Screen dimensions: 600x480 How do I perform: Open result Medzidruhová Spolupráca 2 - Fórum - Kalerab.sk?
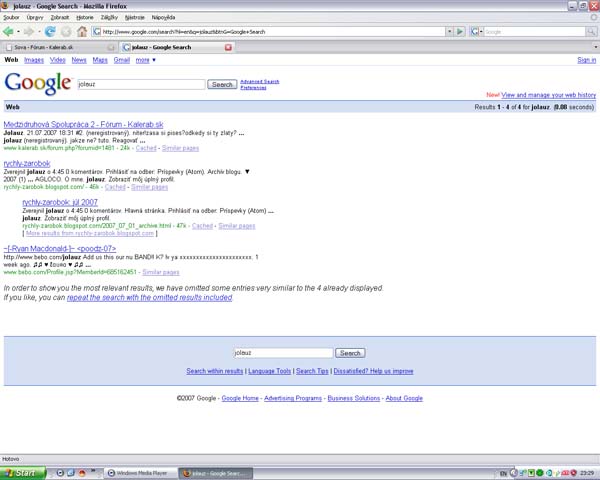83,124
